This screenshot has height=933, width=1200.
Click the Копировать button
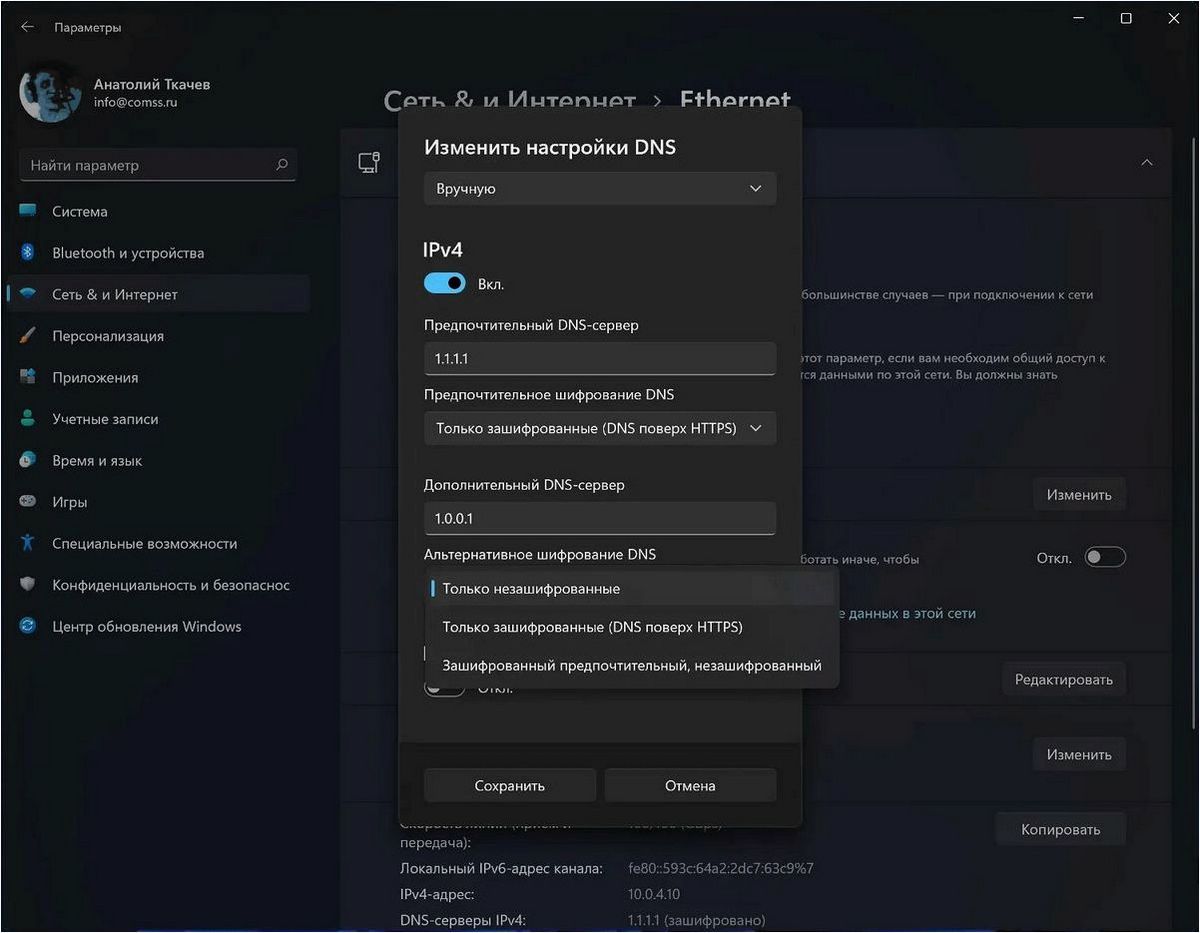1060,829
